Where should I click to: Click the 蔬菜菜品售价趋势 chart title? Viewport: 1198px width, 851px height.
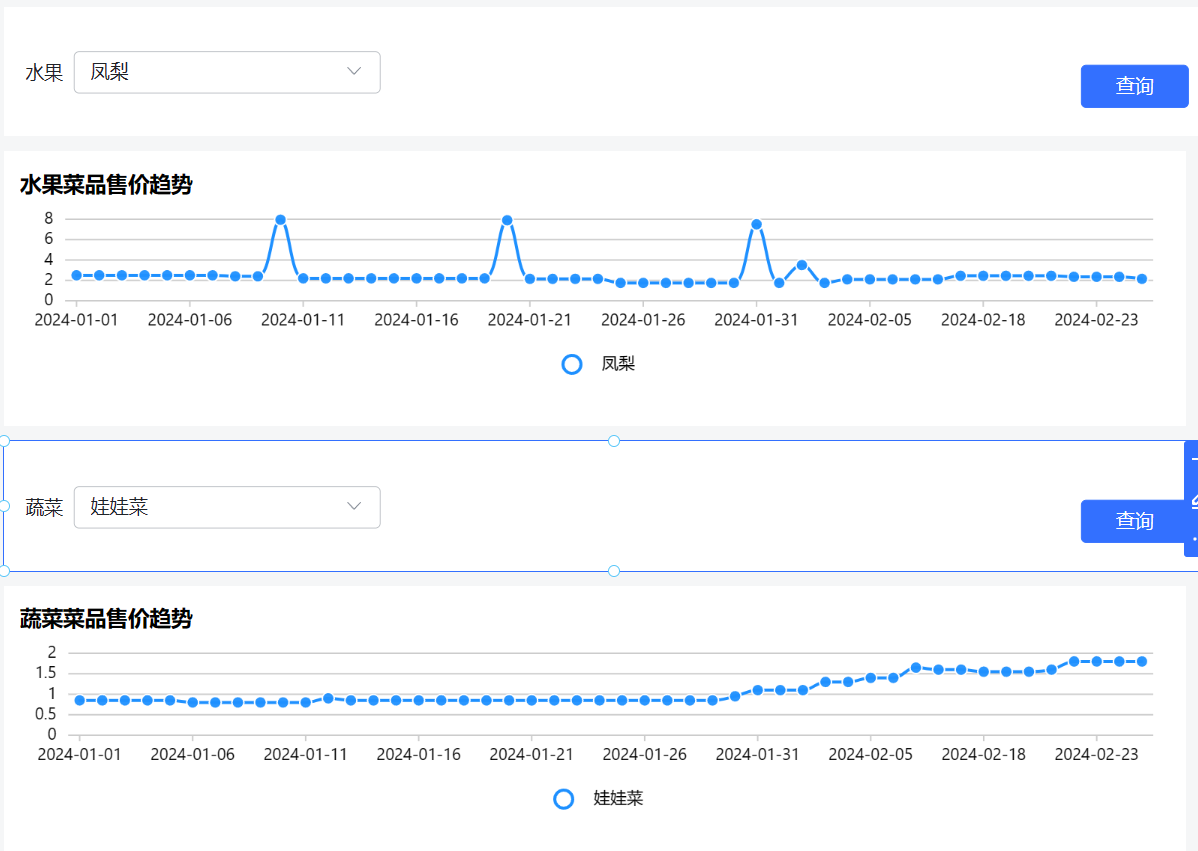(x=106, y=619)
